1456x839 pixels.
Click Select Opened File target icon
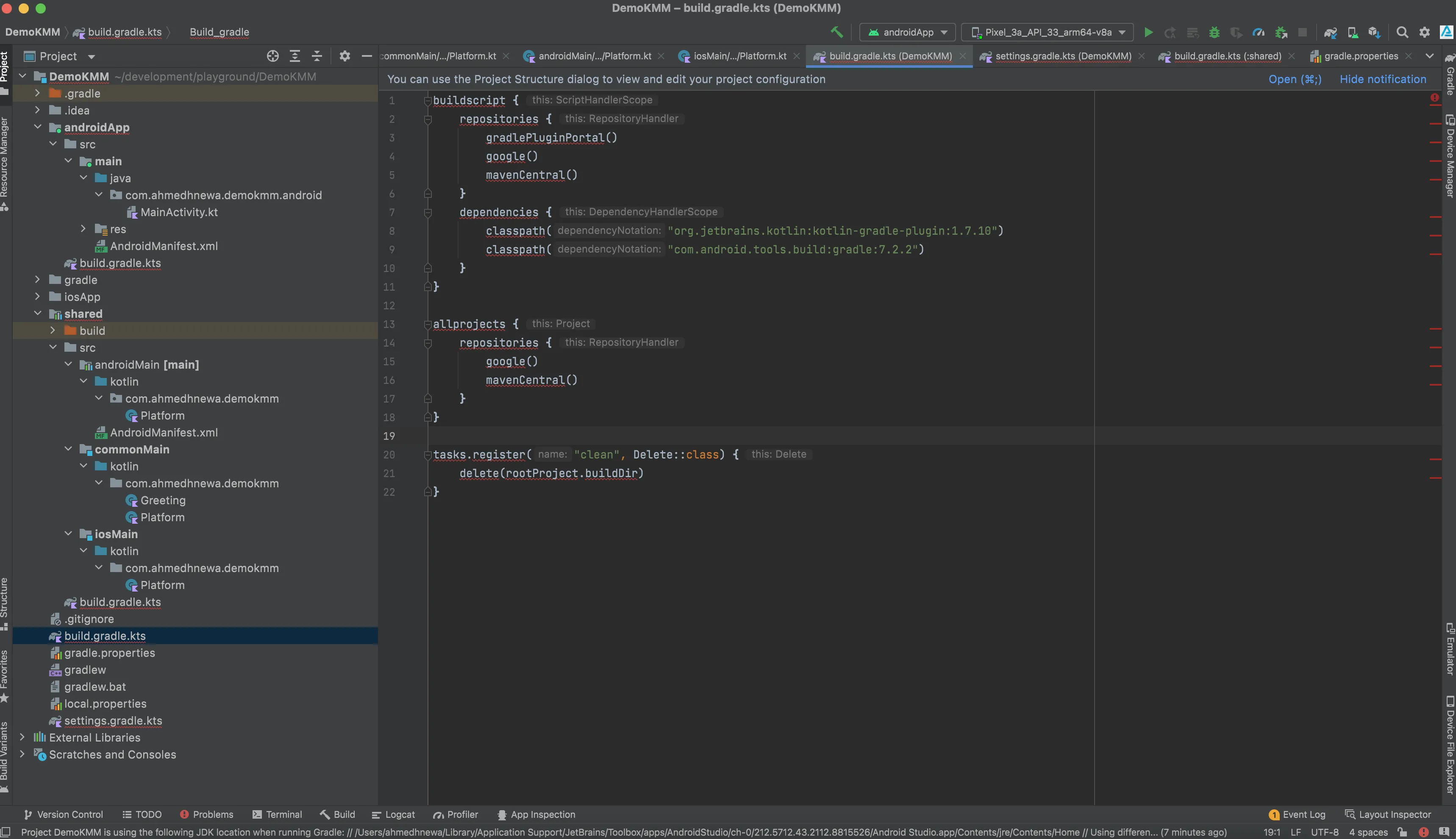tap(272, 56)
